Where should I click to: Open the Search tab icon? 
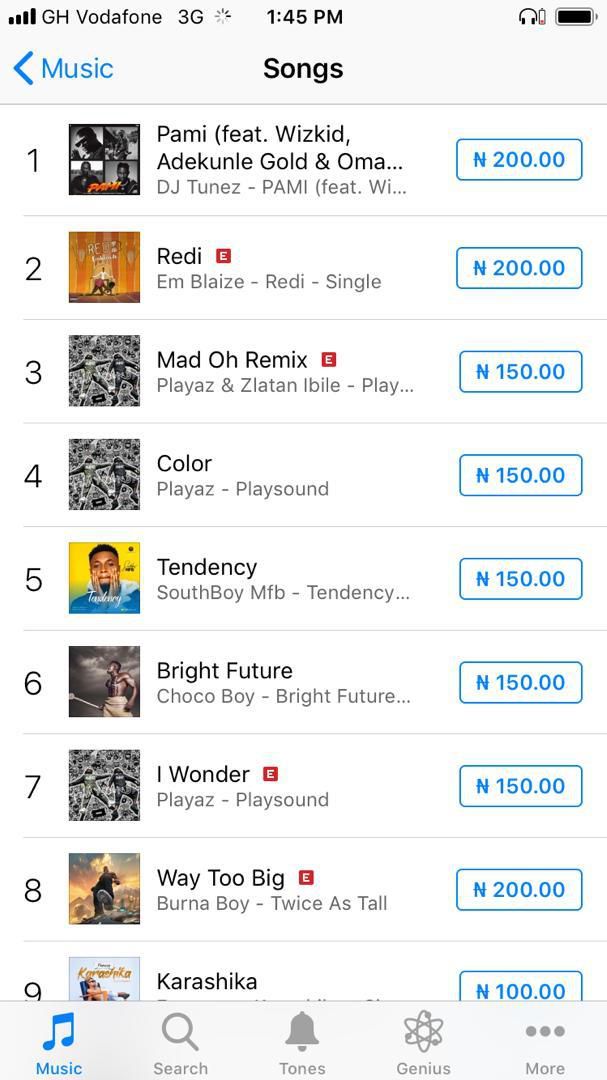(x=180, y=1031)
